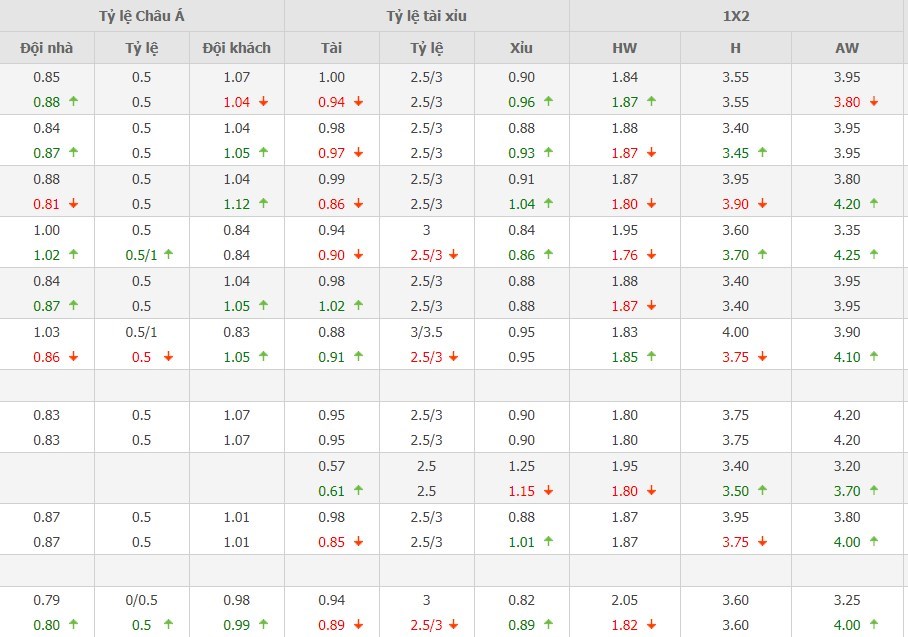Click the up arrow next to 3.45
The image size is (908, 637).
click(x=763, y=153)
